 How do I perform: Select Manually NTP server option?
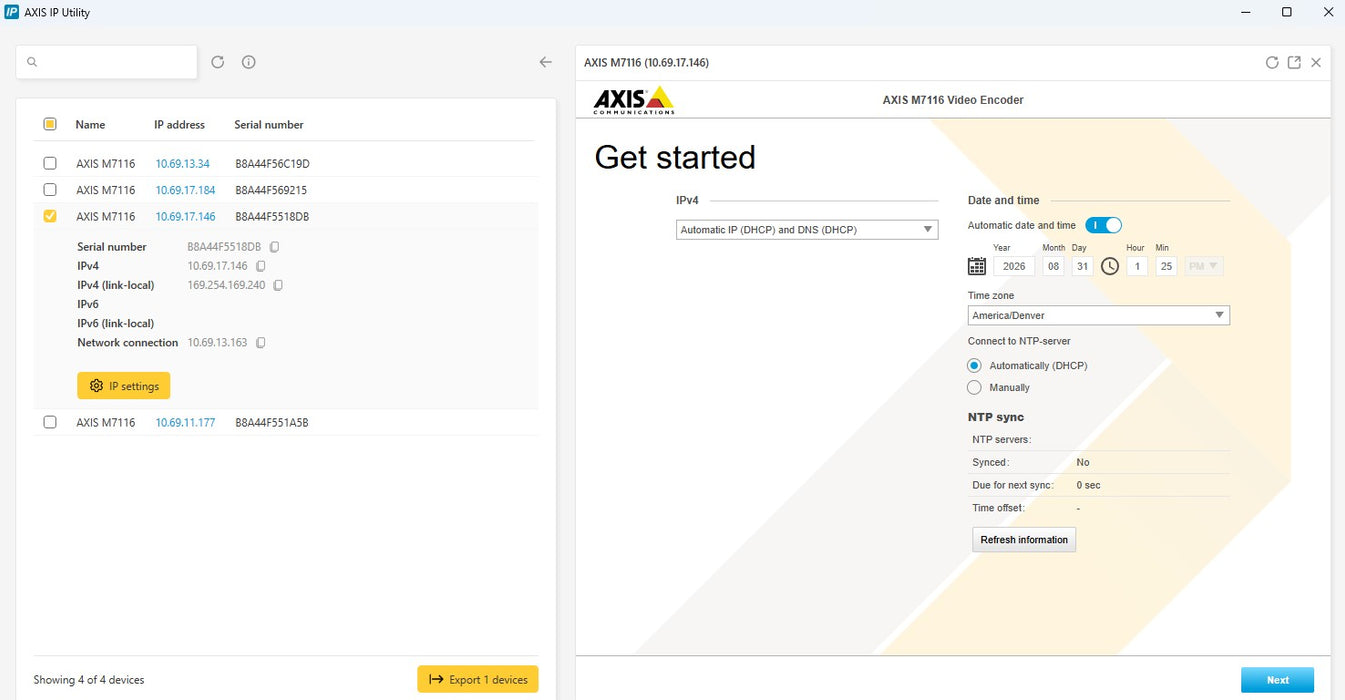coord(975,387)
